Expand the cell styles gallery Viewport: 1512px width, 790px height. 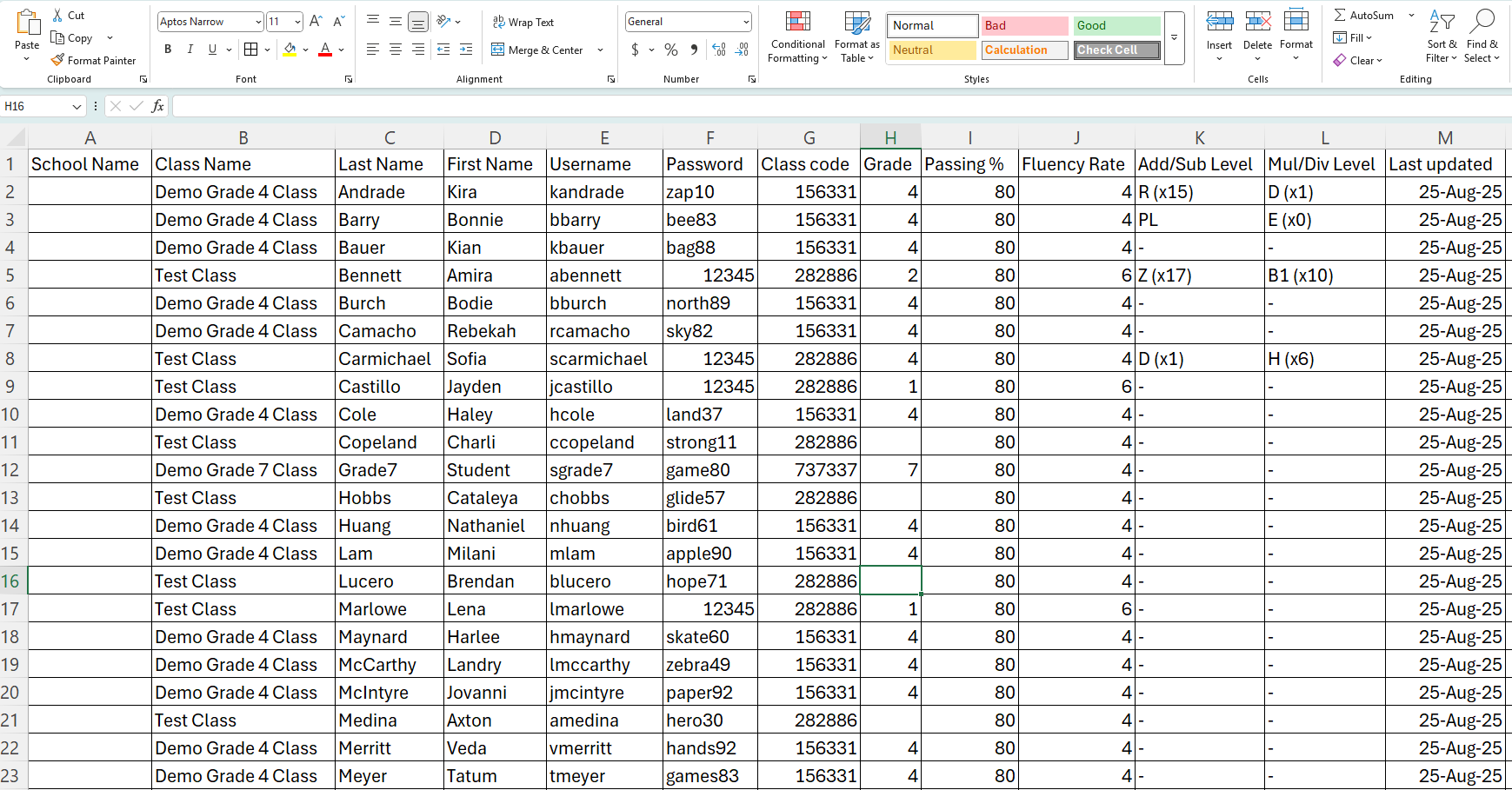(1174, 38)
